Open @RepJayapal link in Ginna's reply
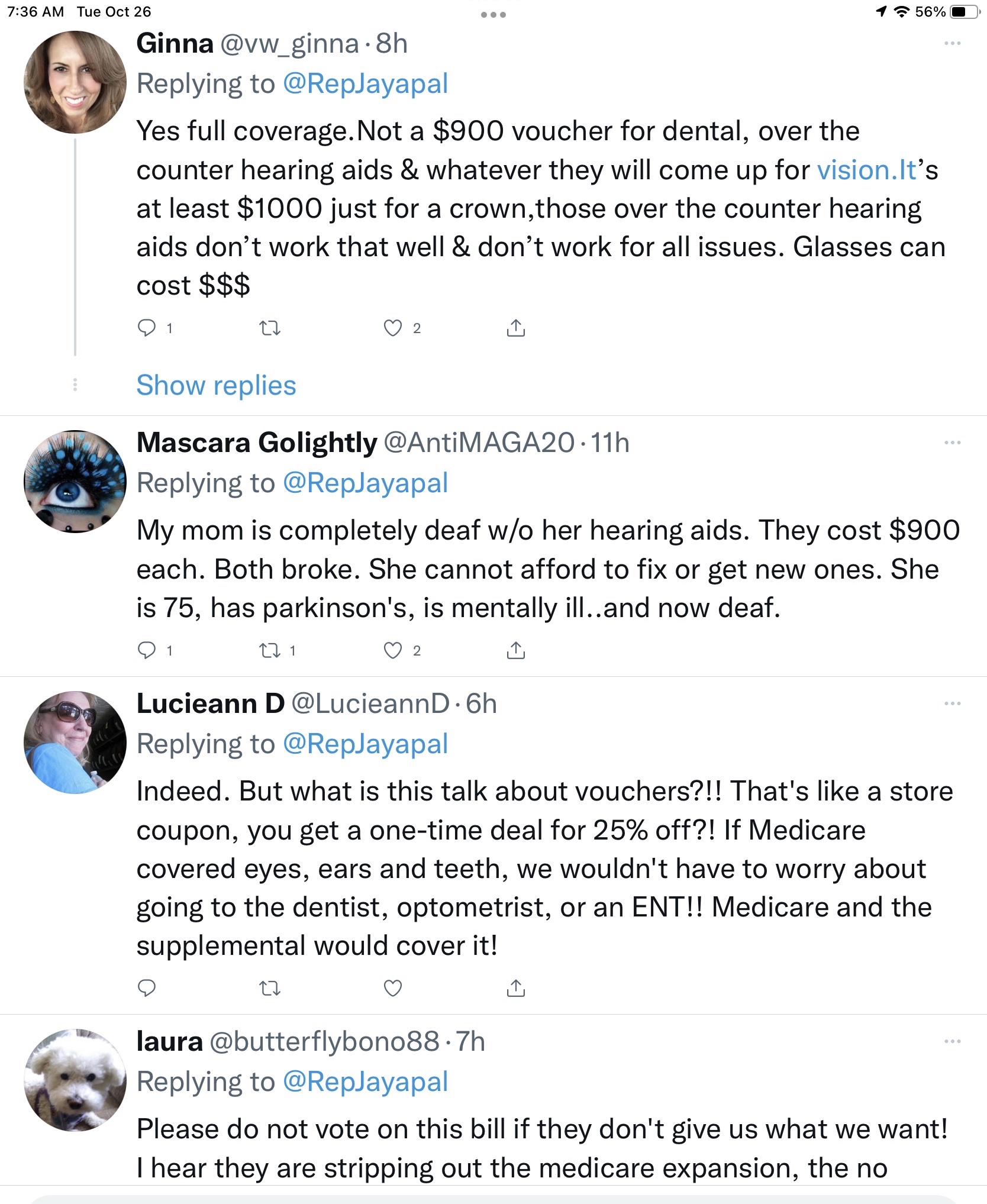This screenshot has width=987, height=1204. click(x=365, y=83)
